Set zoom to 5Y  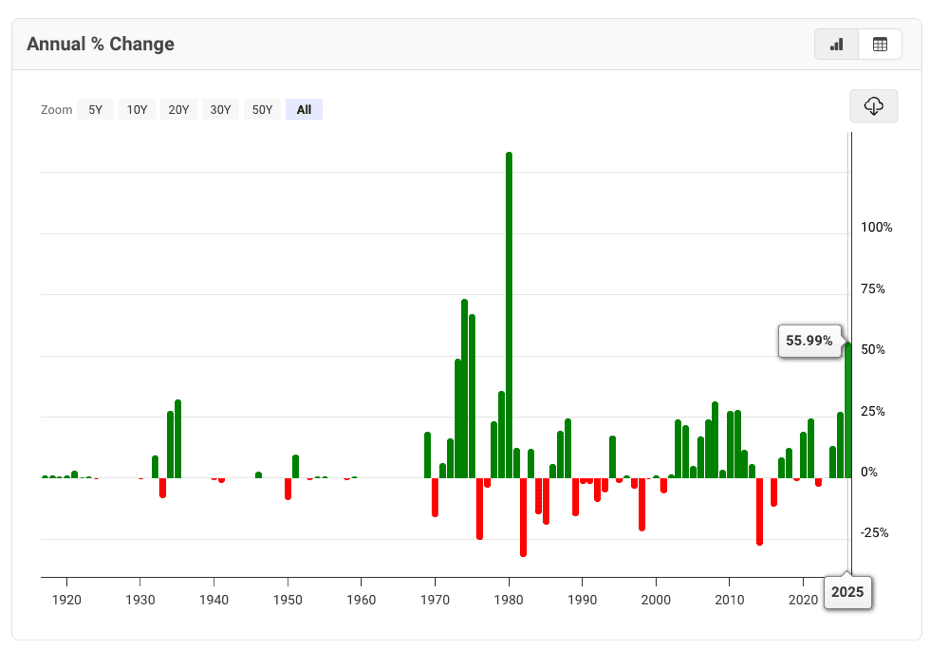click(95, 110)
